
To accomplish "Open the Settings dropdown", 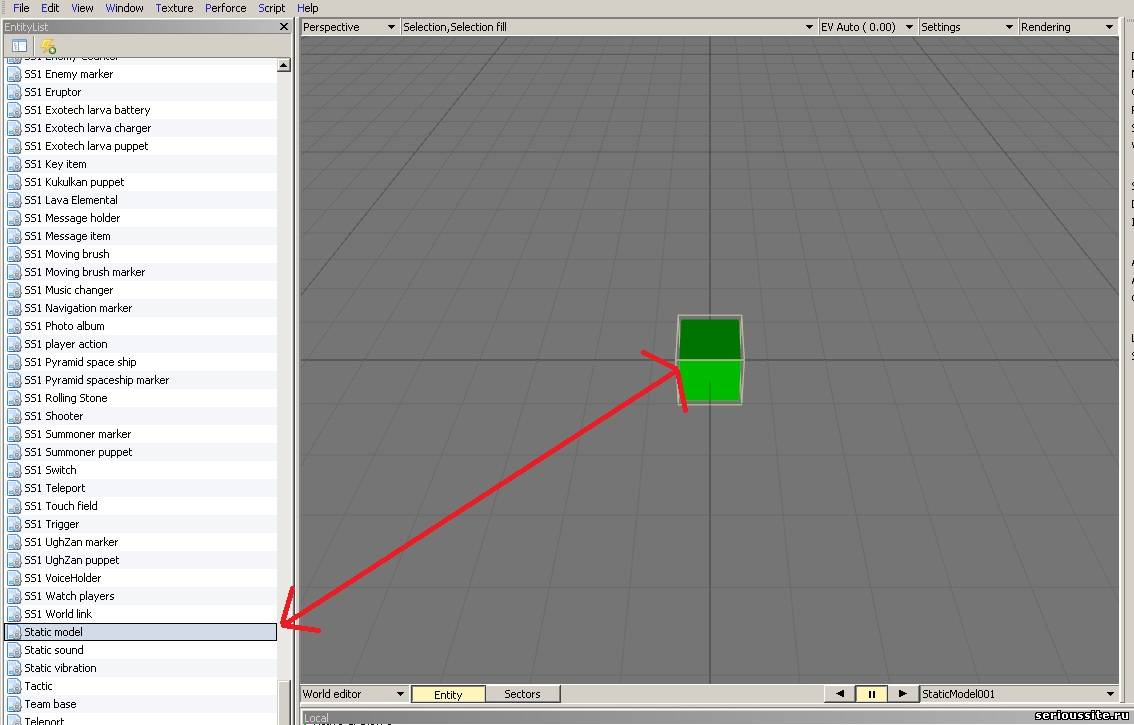I will click(967, 27).
